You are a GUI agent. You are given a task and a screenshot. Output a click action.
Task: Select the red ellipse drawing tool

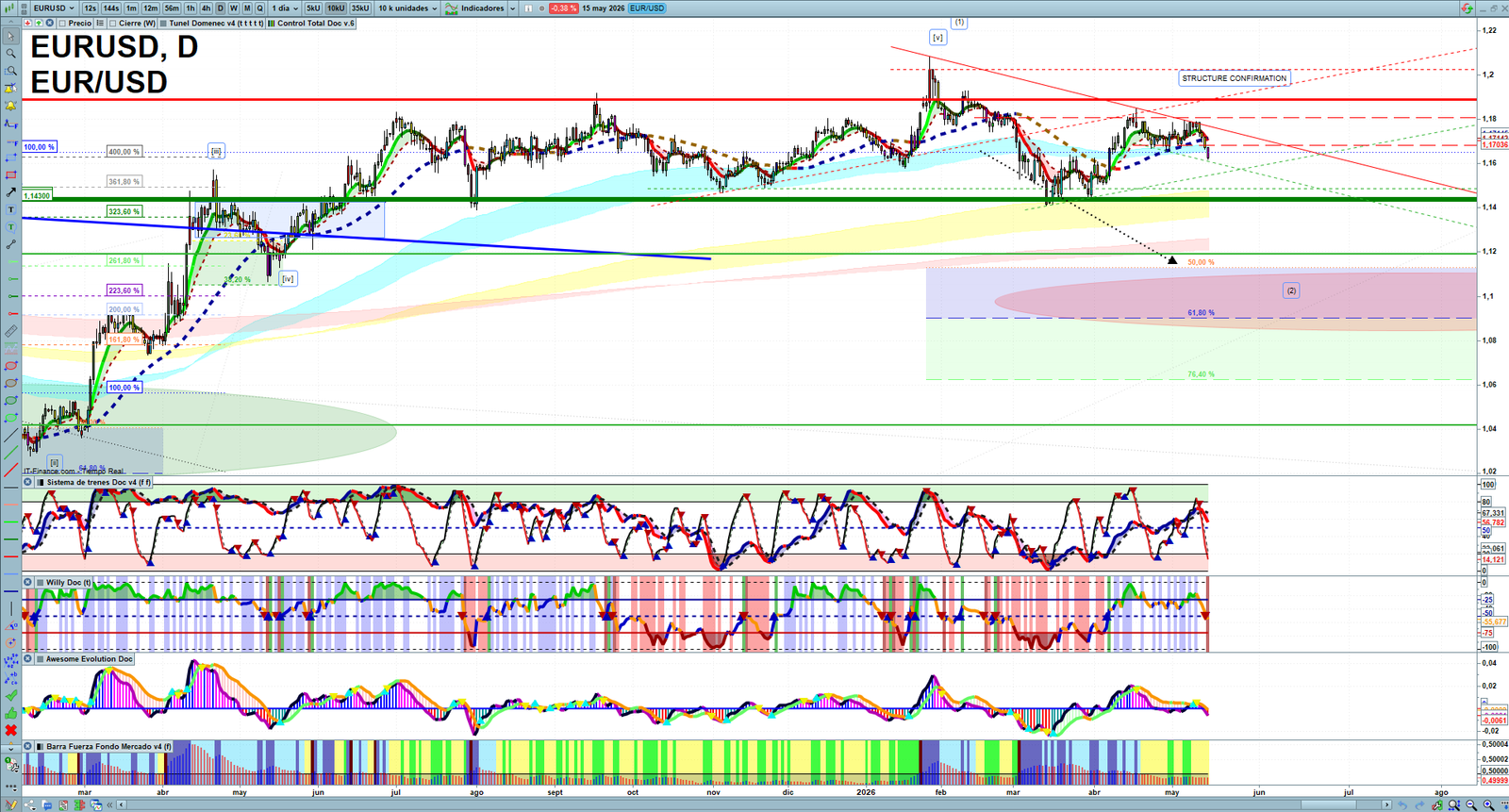(x=10, y=365)
